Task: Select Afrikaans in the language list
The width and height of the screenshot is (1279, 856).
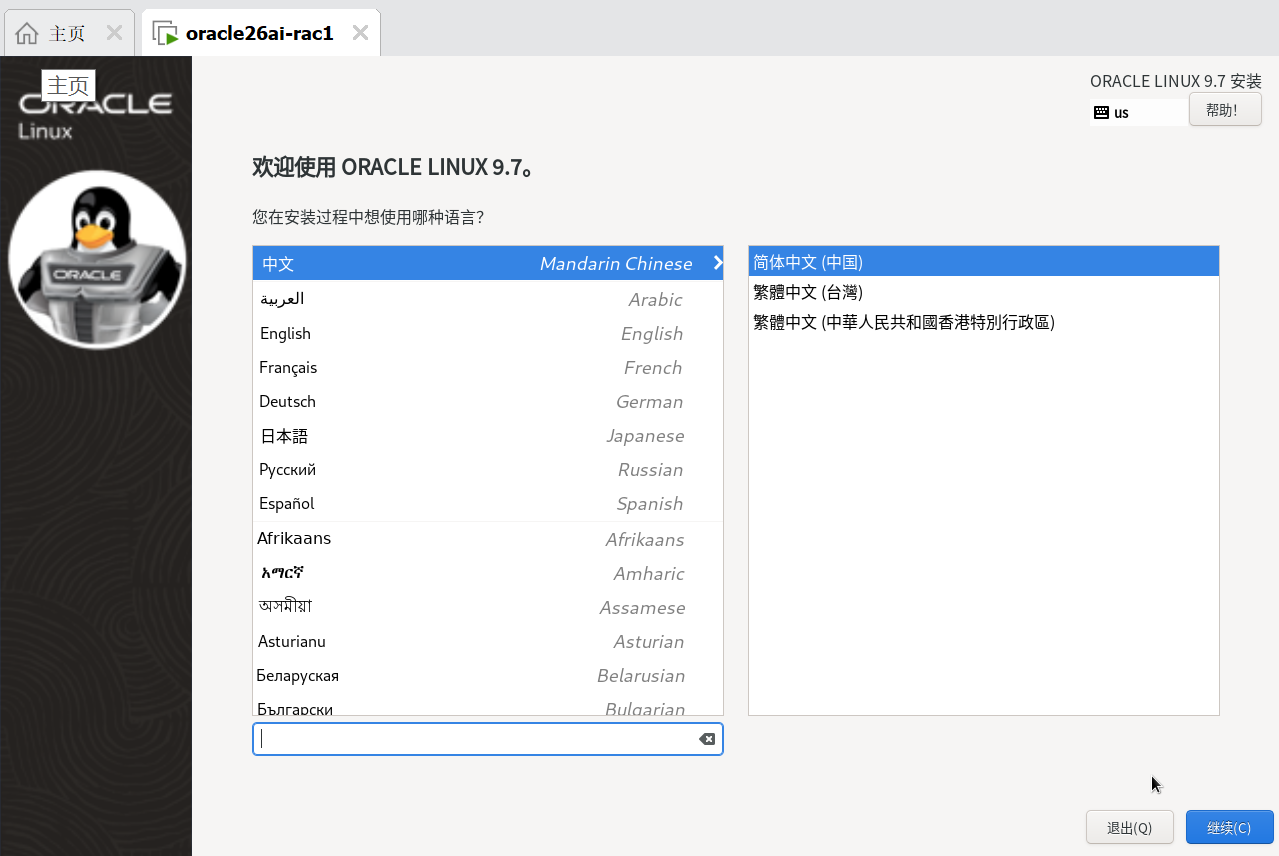Action: pos(488,539)
